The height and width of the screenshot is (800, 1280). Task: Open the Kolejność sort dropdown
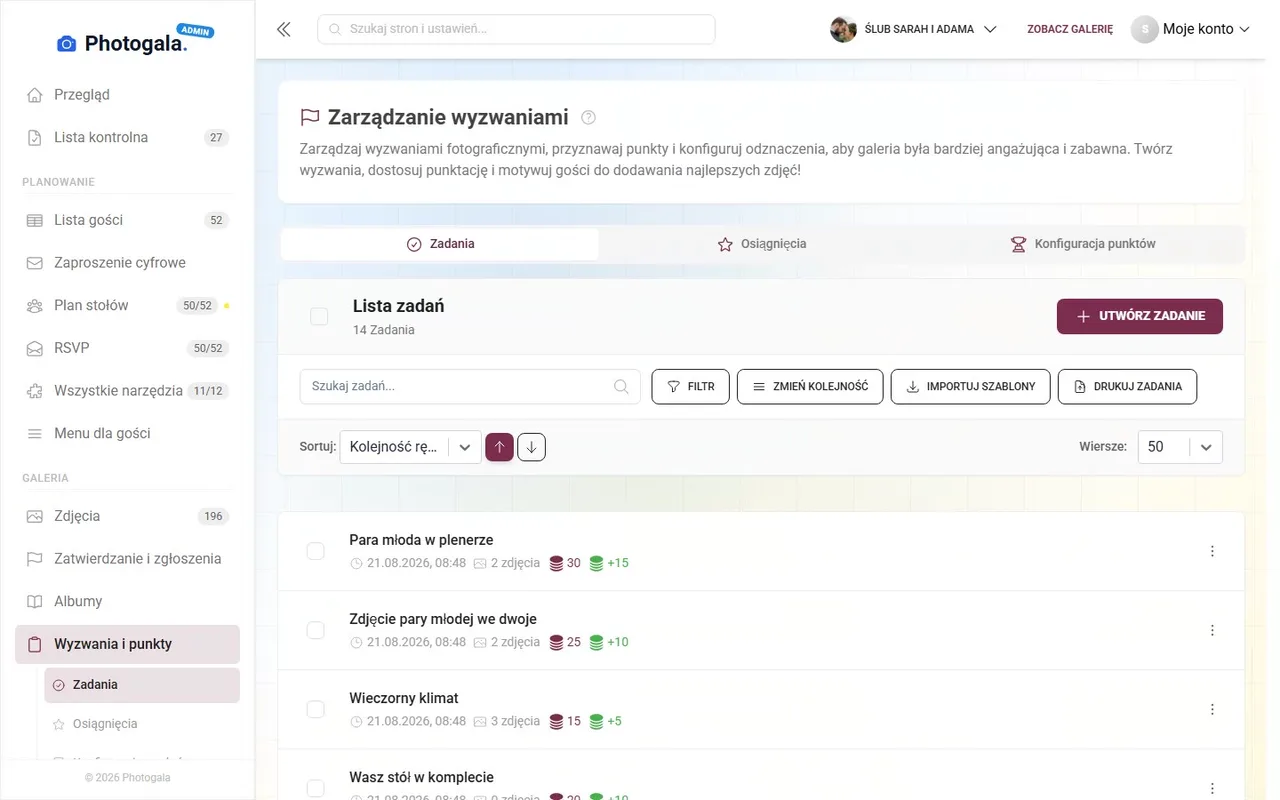coord(410,447)
